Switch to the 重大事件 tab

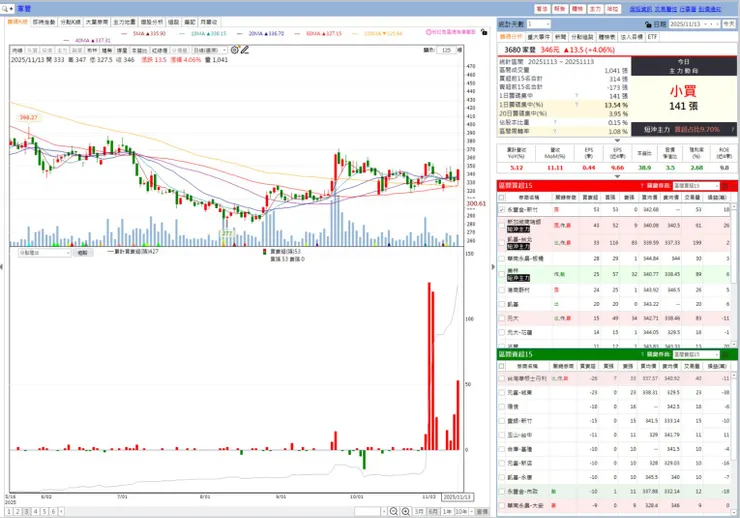538,37
